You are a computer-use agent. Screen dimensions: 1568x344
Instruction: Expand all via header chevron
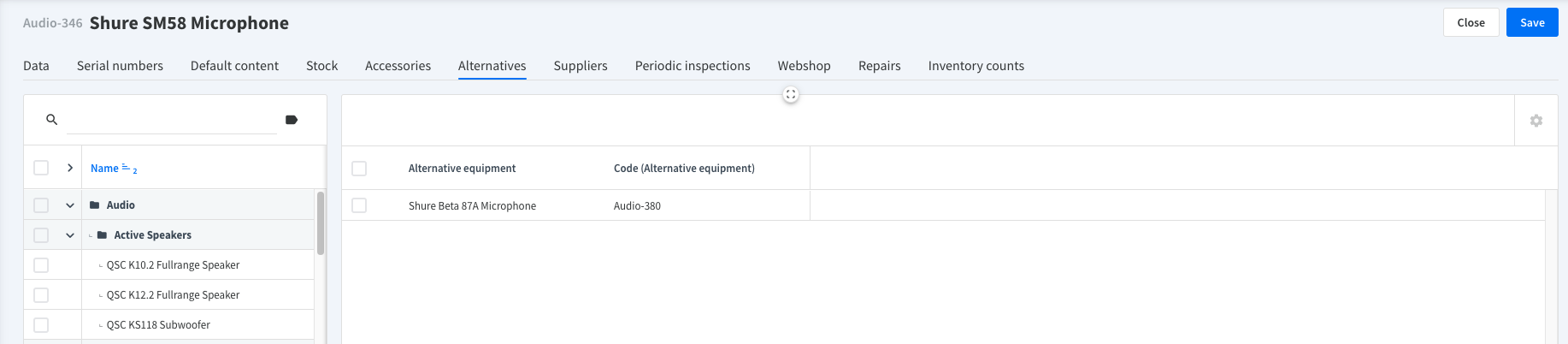(70, 168)
